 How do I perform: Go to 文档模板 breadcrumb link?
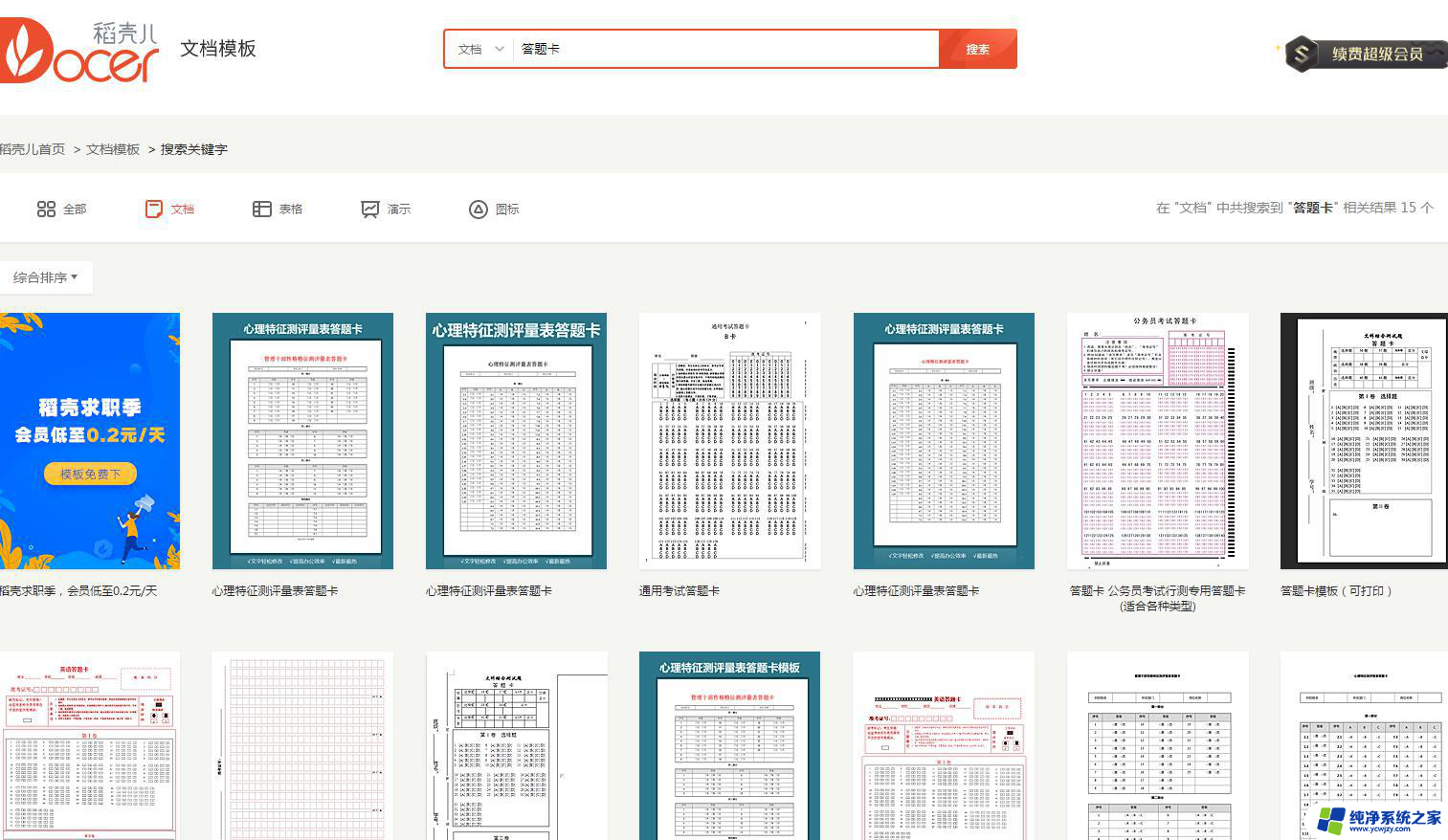[113, 149]
